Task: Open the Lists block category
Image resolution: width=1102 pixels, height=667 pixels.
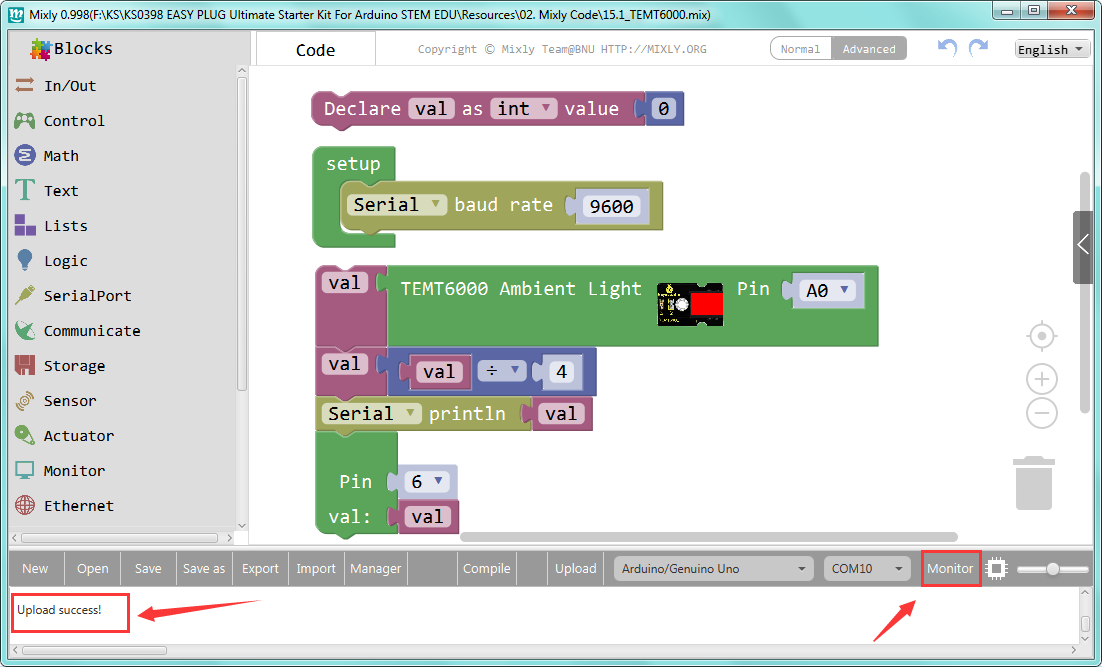Action: coord(65,226)
